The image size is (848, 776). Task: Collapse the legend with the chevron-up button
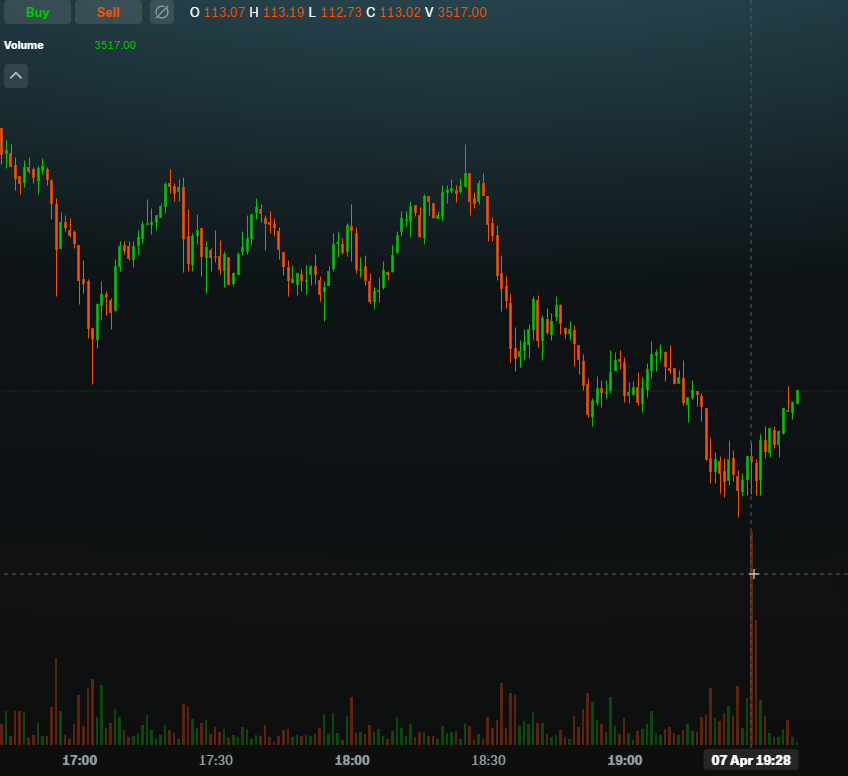click(16, 76)
